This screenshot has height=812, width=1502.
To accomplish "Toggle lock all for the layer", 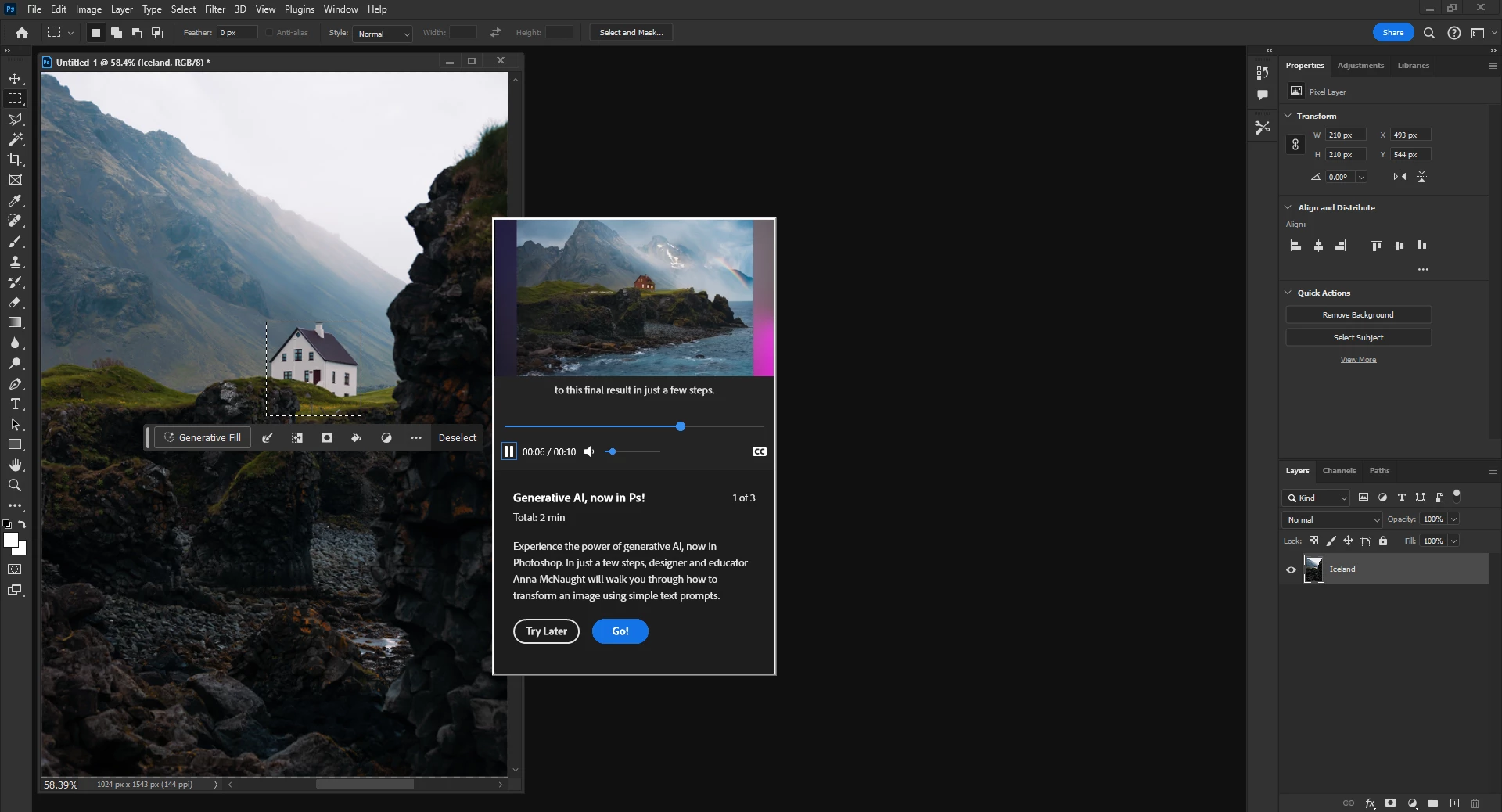I will (x=1383, y=541).
